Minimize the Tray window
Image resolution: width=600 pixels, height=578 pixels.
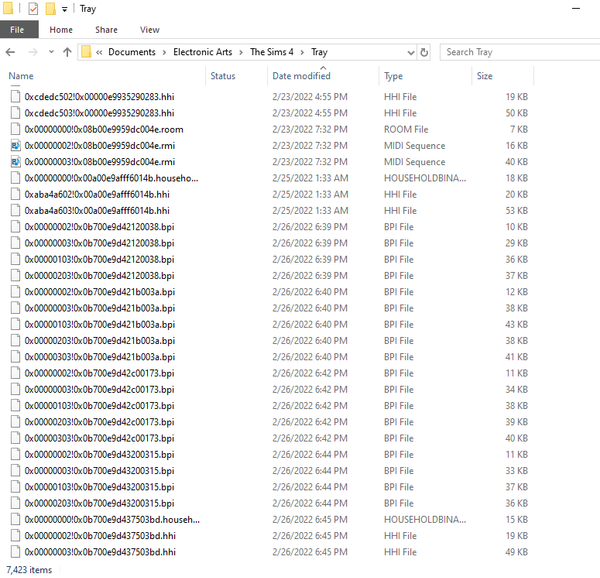tap(576, 9)
